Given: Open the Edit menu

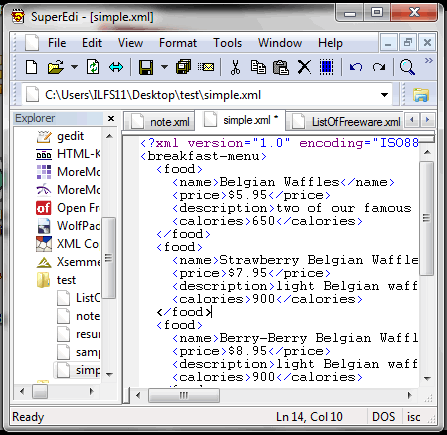Looking at the screenshot, I should pyautogui.click(x=92, y=43).
